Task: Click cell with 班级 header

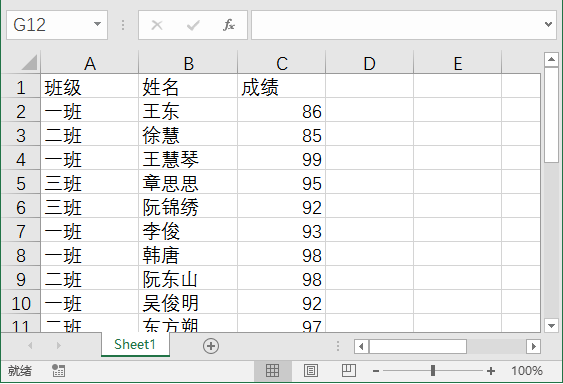Action: (x=90, y=86)
